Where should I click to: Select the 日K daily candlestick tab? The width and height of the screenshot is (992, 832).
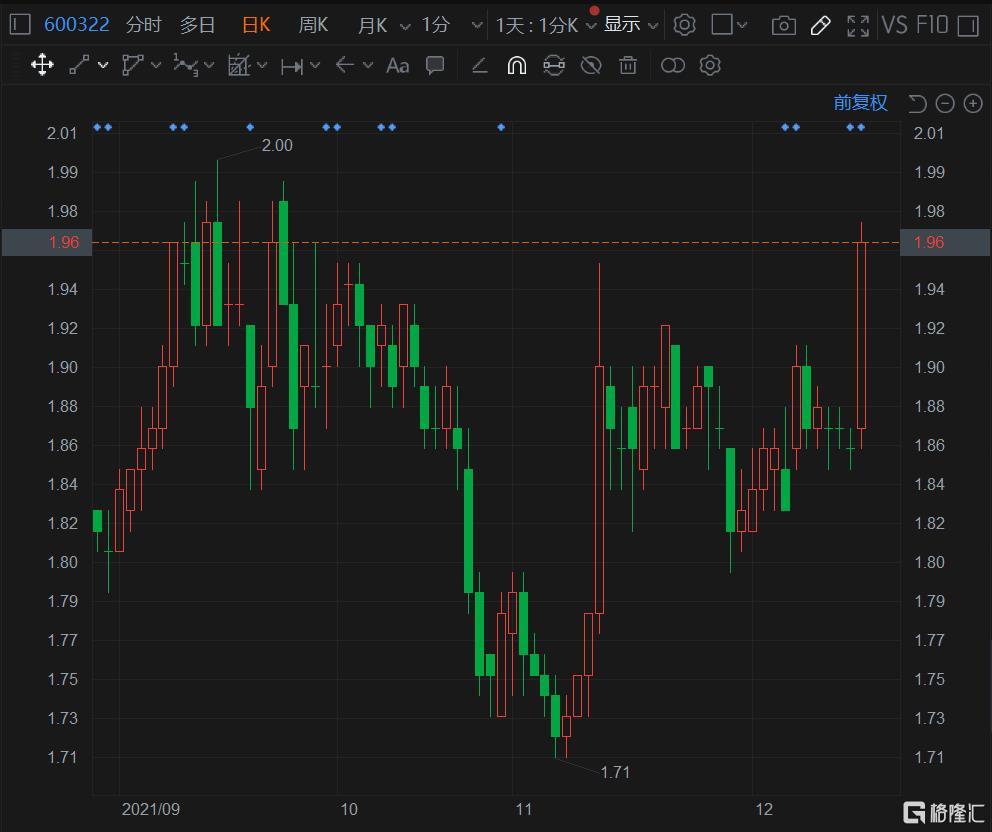click(256, 25)
